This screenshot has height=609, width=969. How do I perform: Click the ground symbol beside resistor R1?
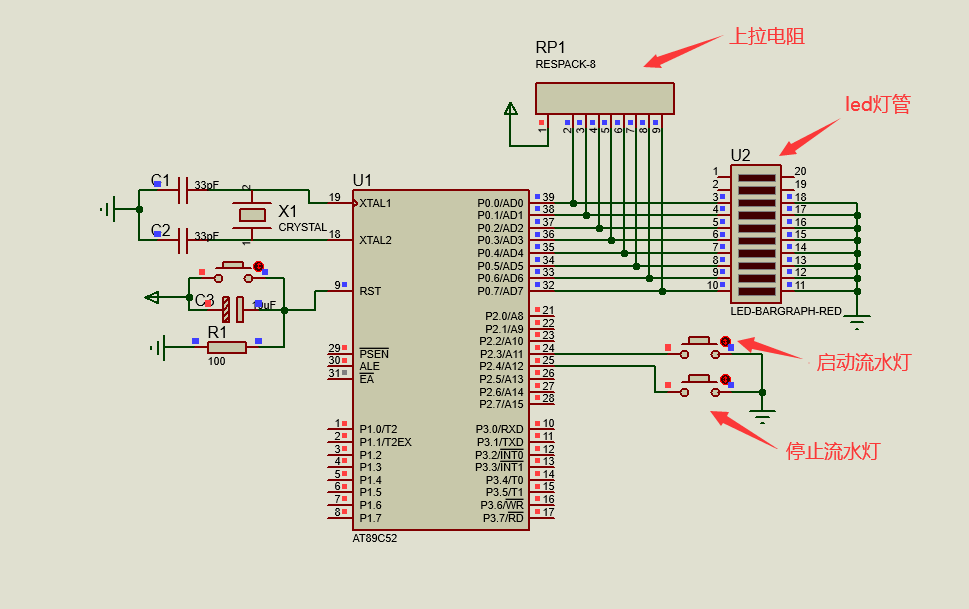click(x=159, y=348)
